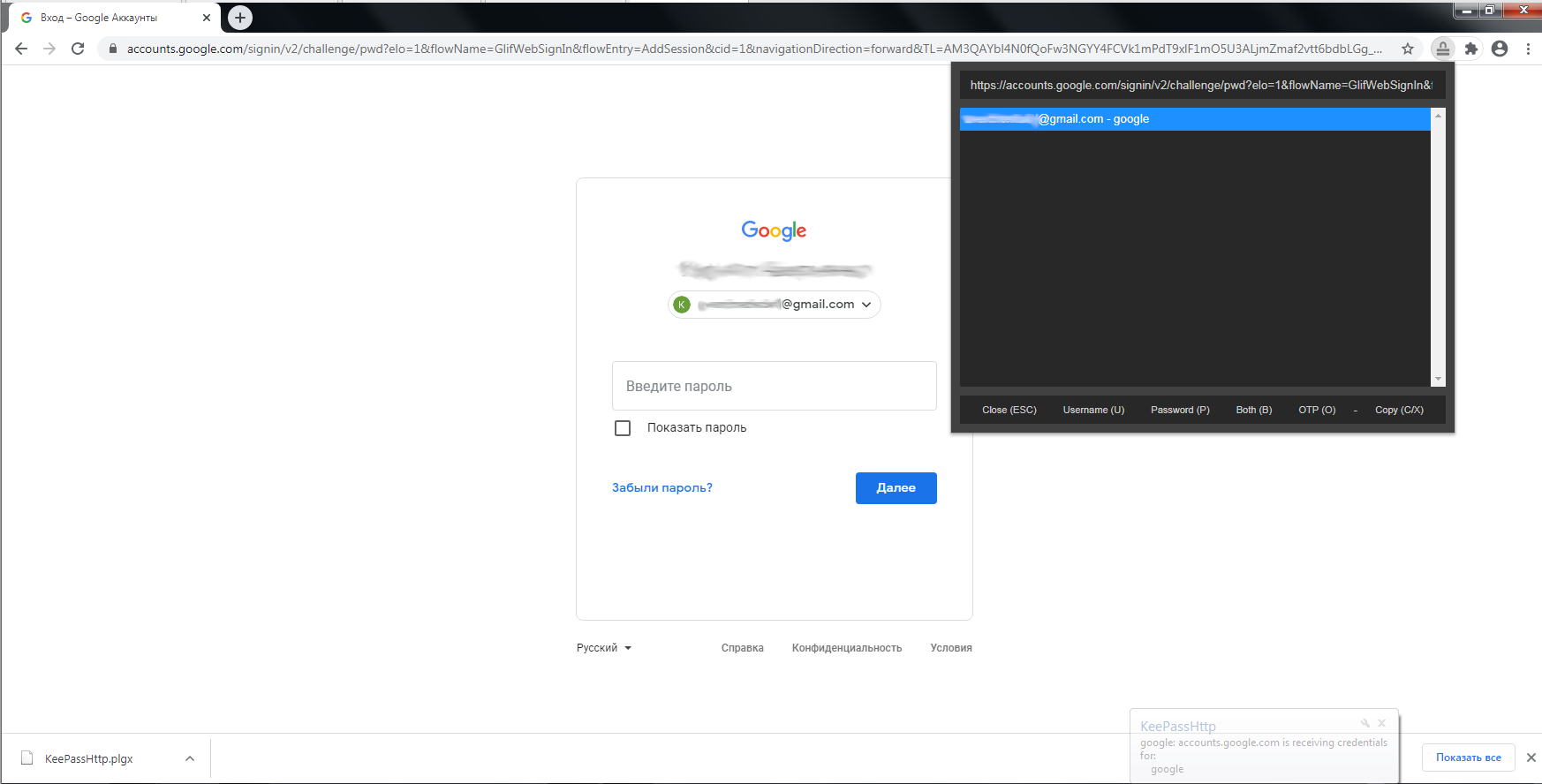Open KeePassHttp notification settings wrench
1542x784 pixels.
pyautogui.click(x=1365, y=723)
